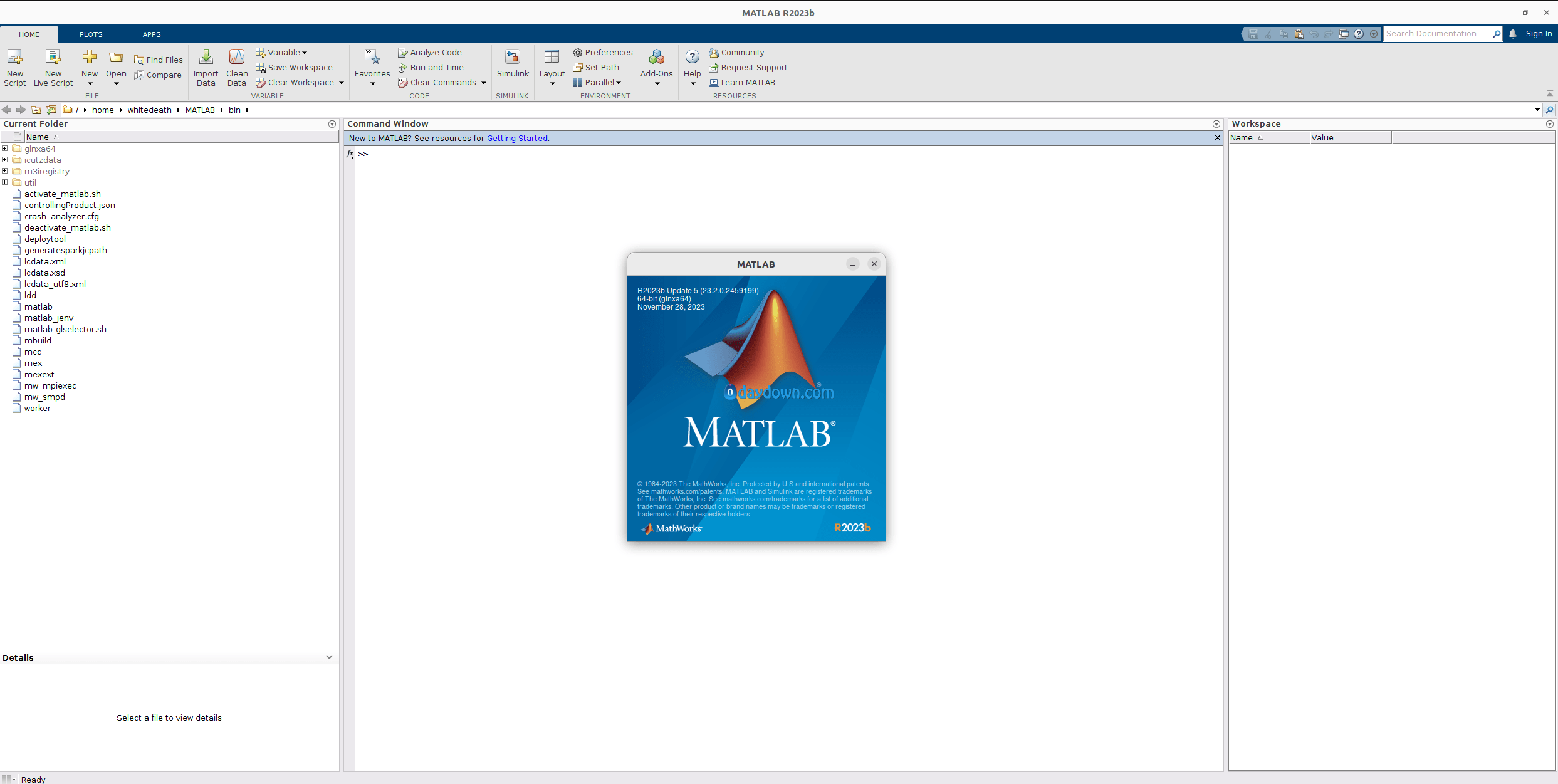This screenshot has height=784, width=1558.
Task: Switch to the PLOTS tab
Action: coord(91,34)
